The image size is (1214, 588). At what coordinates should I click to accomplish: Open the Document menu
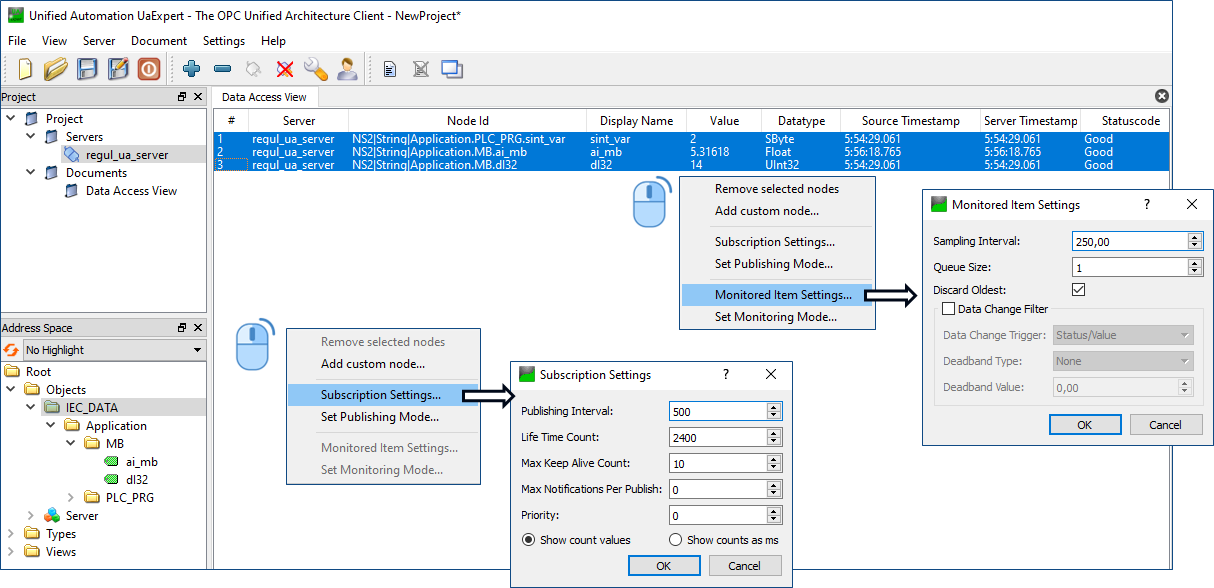(x=159, y=41)
